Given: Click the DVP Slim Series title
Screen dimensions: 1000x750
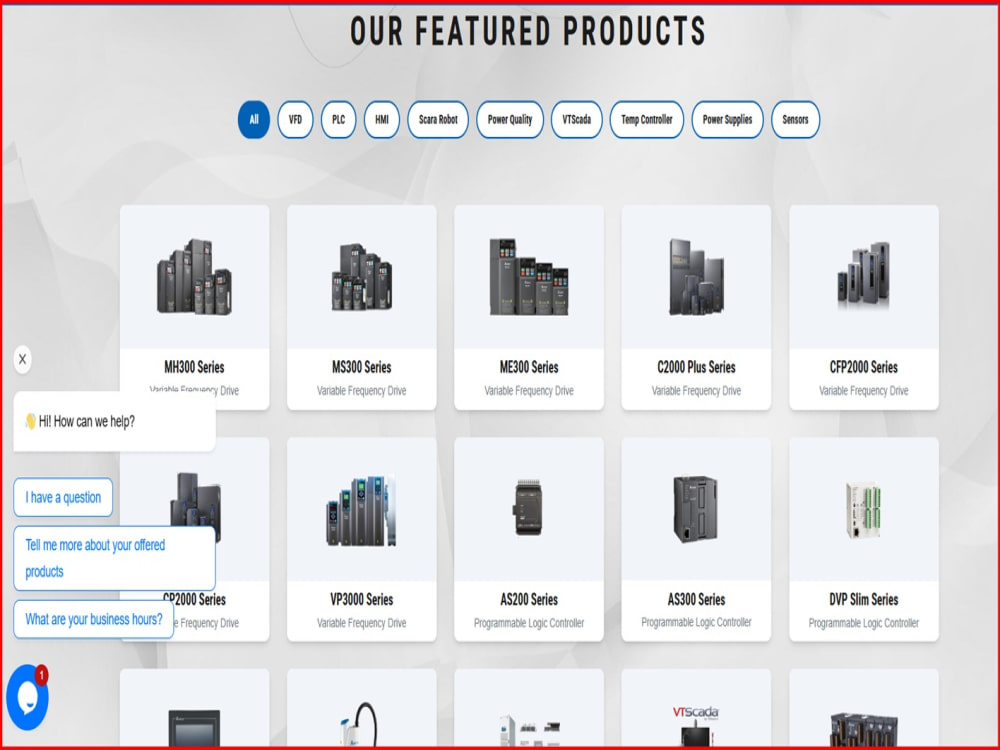Looking at the screenshot, I should pyautogui.click(x=864, y=599).
